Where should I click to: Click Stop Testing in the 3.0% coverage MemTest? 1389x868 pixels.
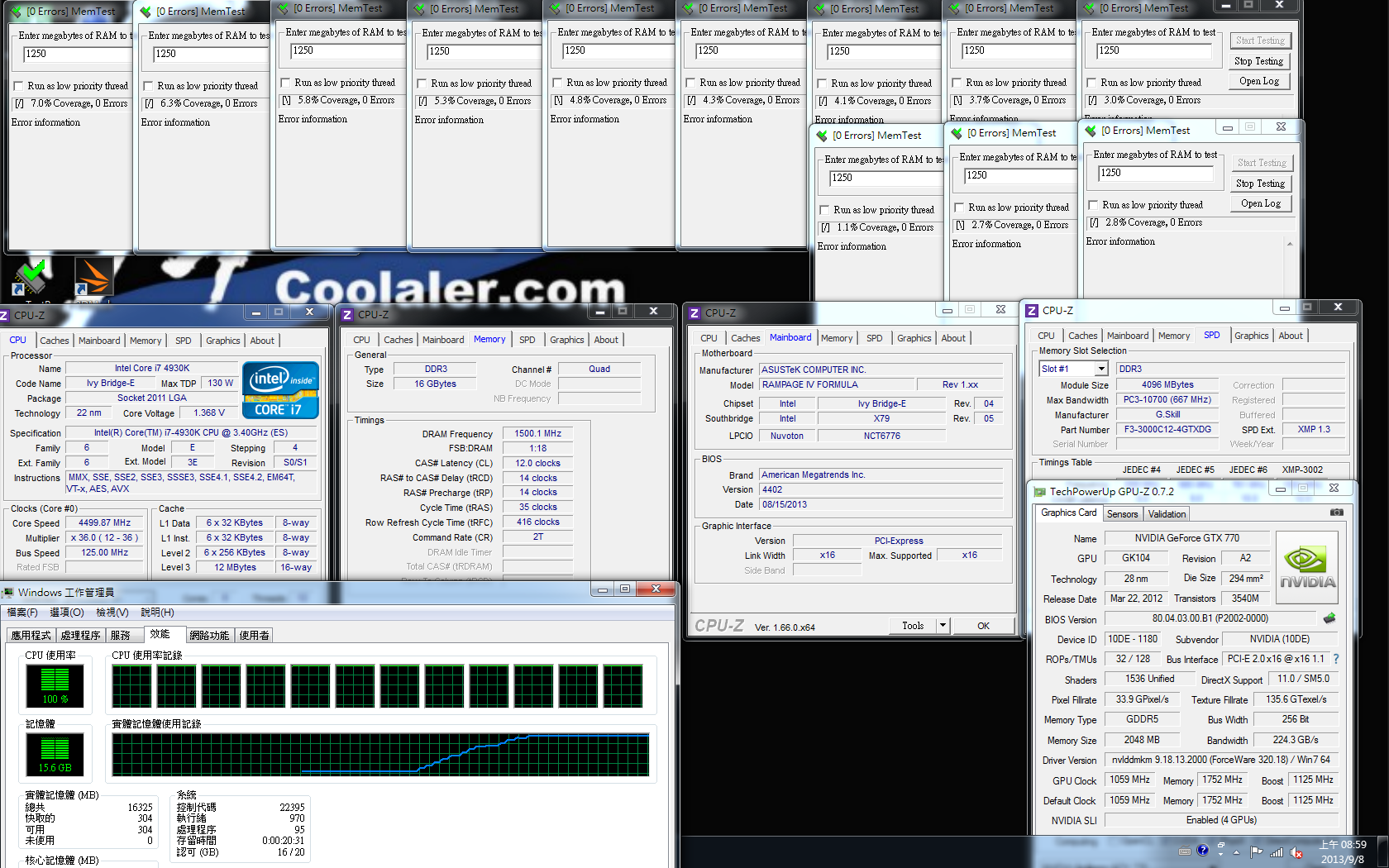[1258, 61]
